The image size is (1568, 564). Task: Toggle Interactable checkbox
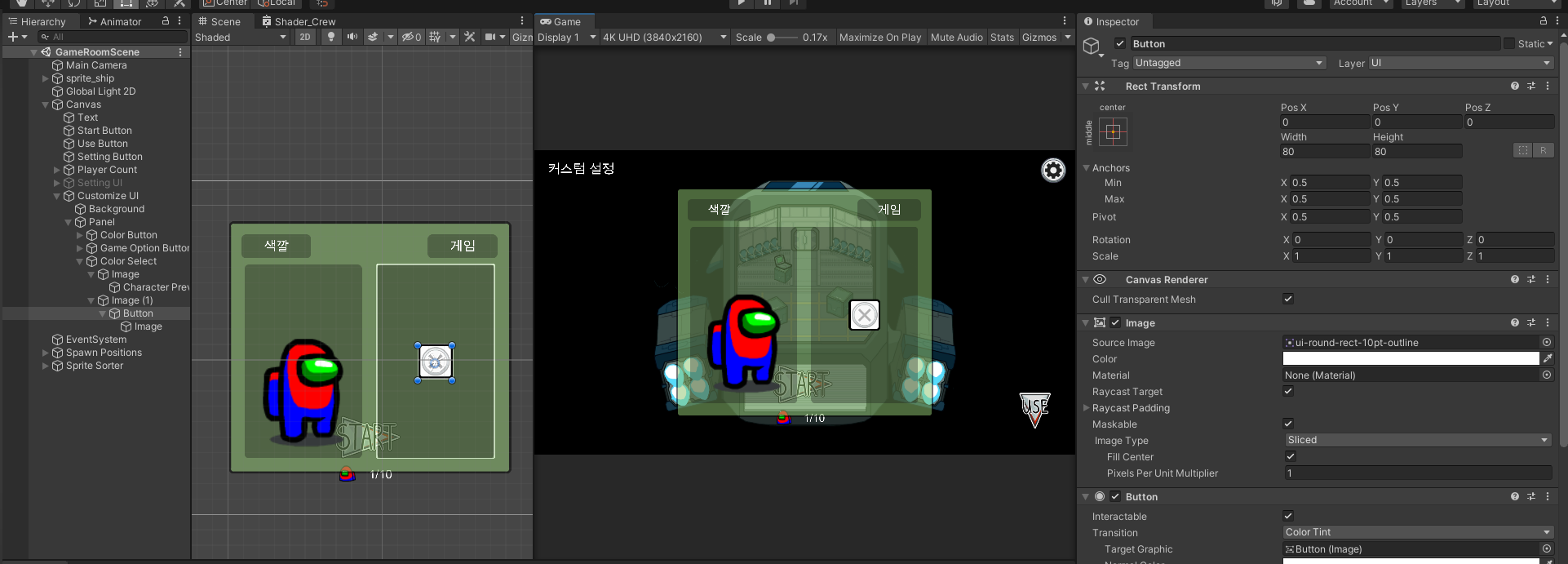(1288, 516)
